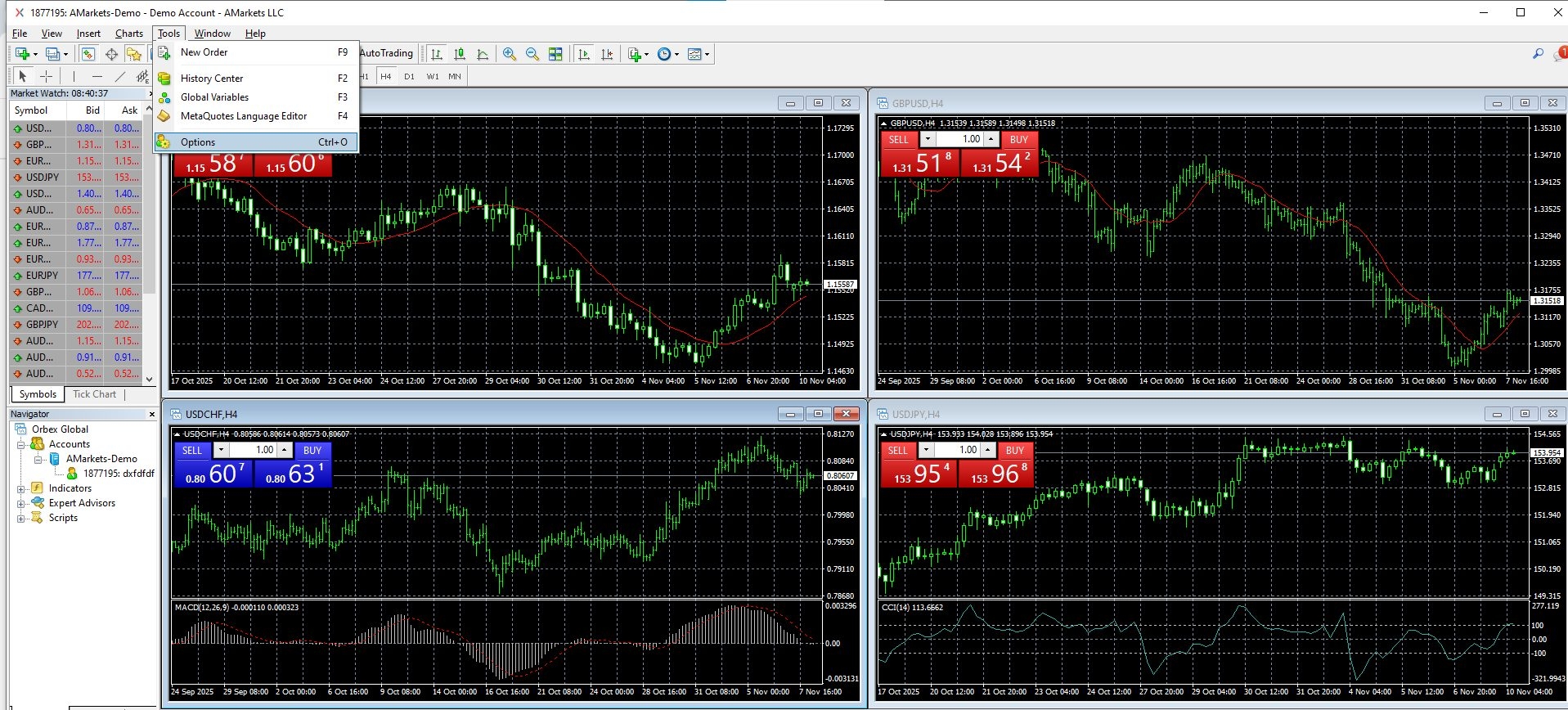
Task: Expand the Expert Advisors tree node
Action: click(x=21, y=503)
